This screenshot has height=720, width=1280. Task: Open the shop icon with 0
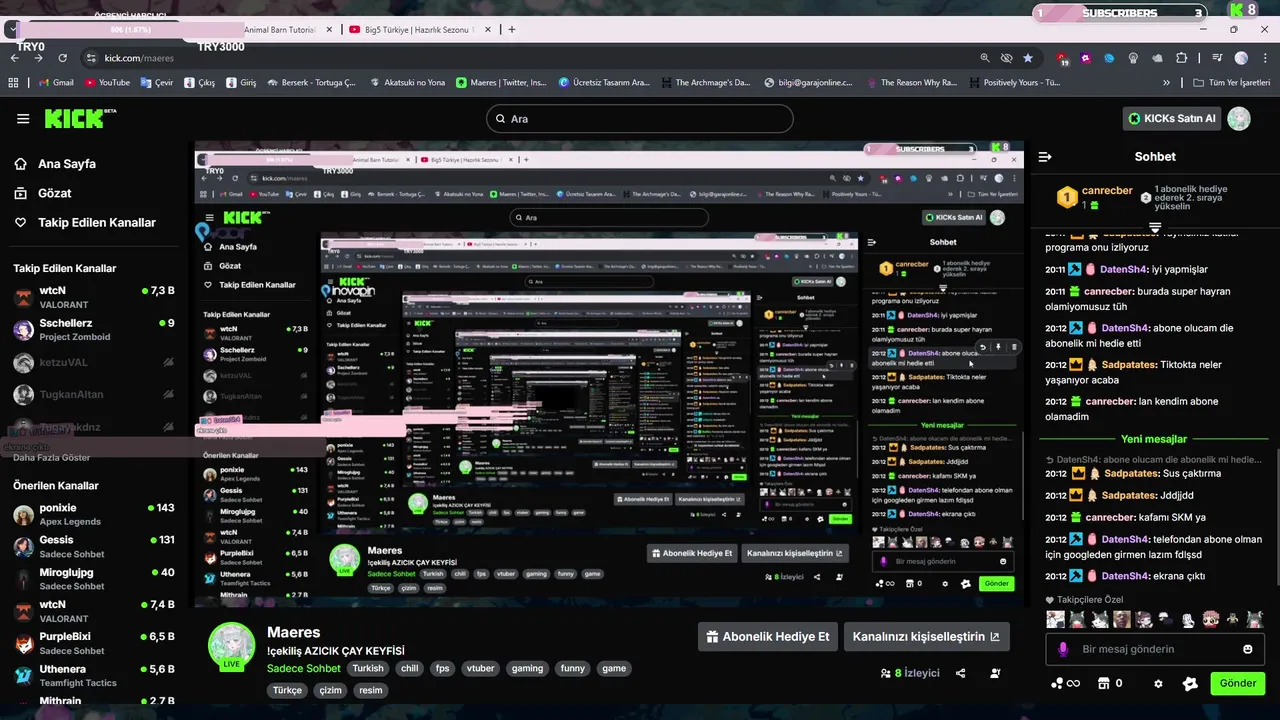coord(1110,684)
